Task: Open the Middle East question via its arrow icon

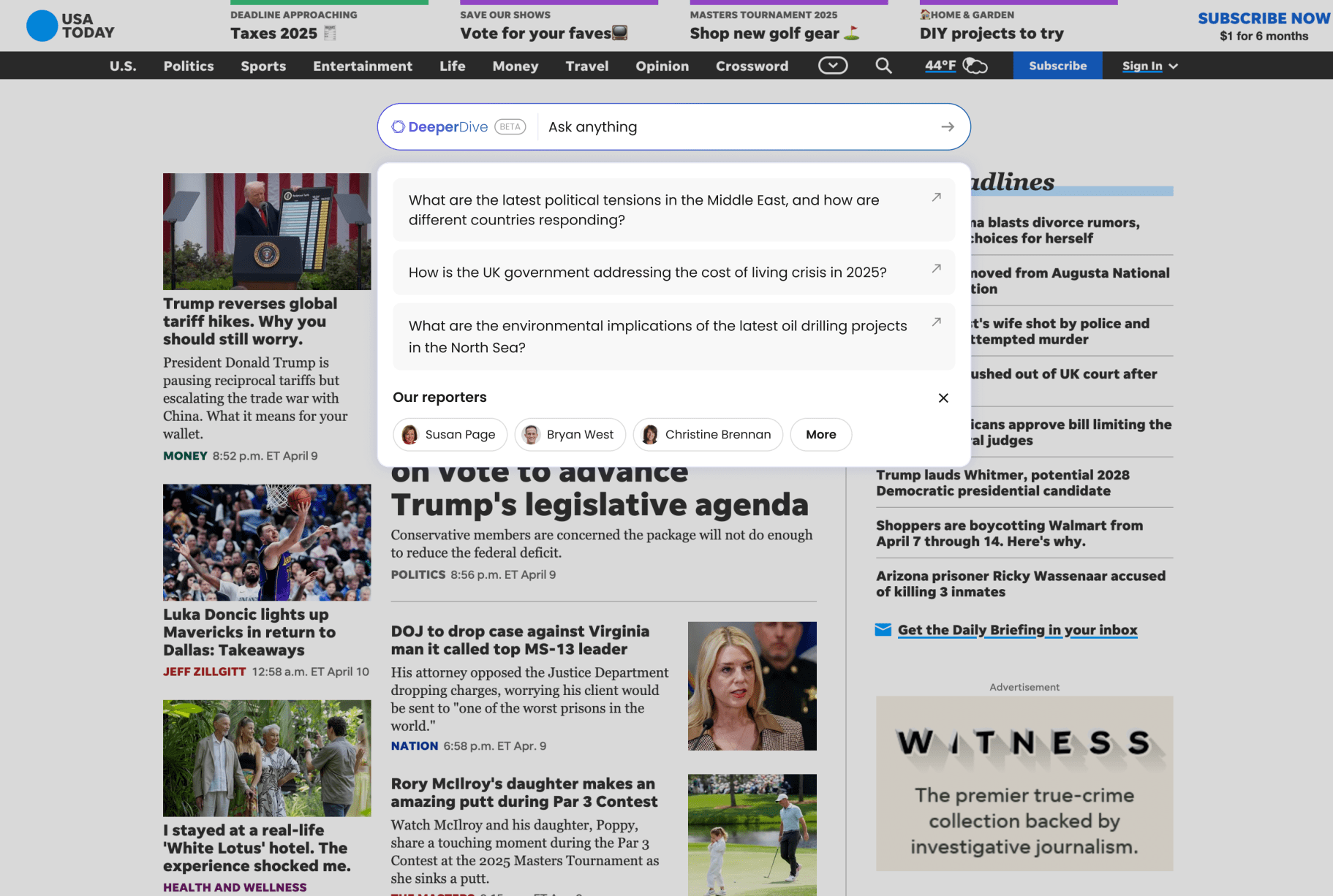Action: pyautogui.click(x=936, y=197)
